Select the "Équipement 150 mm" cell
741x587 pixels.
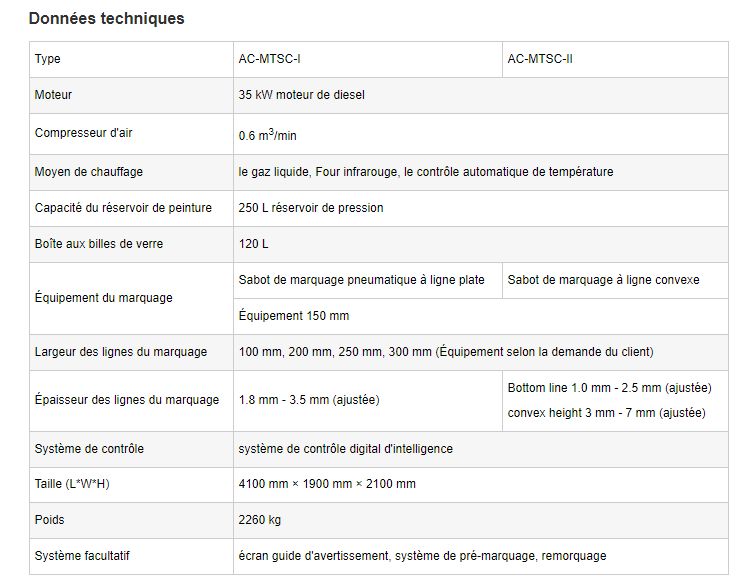294,316
